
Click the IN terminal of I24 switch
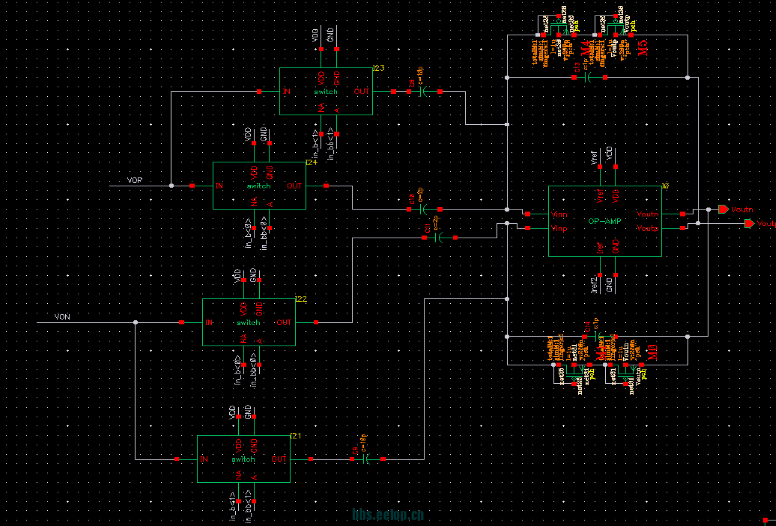click(x=220, y=186)
